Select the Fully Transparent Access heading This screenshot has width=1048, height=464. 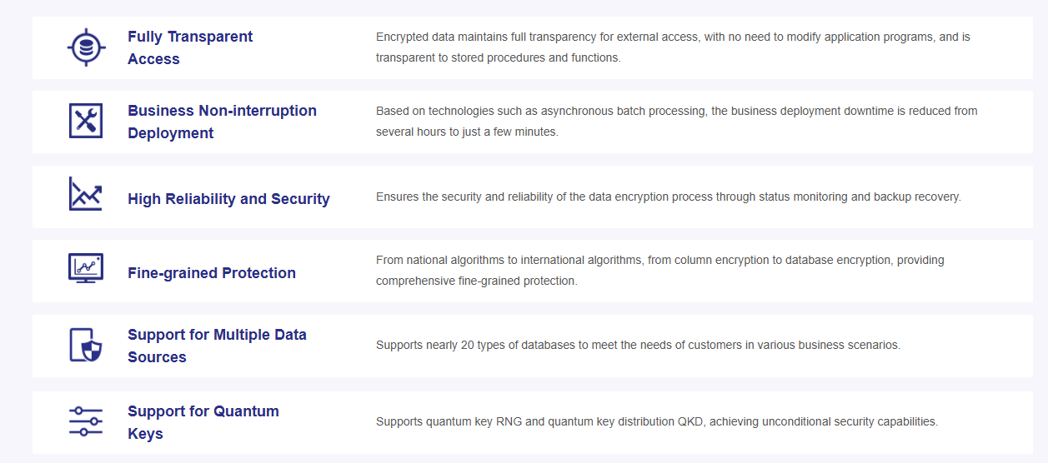(190, 48)
